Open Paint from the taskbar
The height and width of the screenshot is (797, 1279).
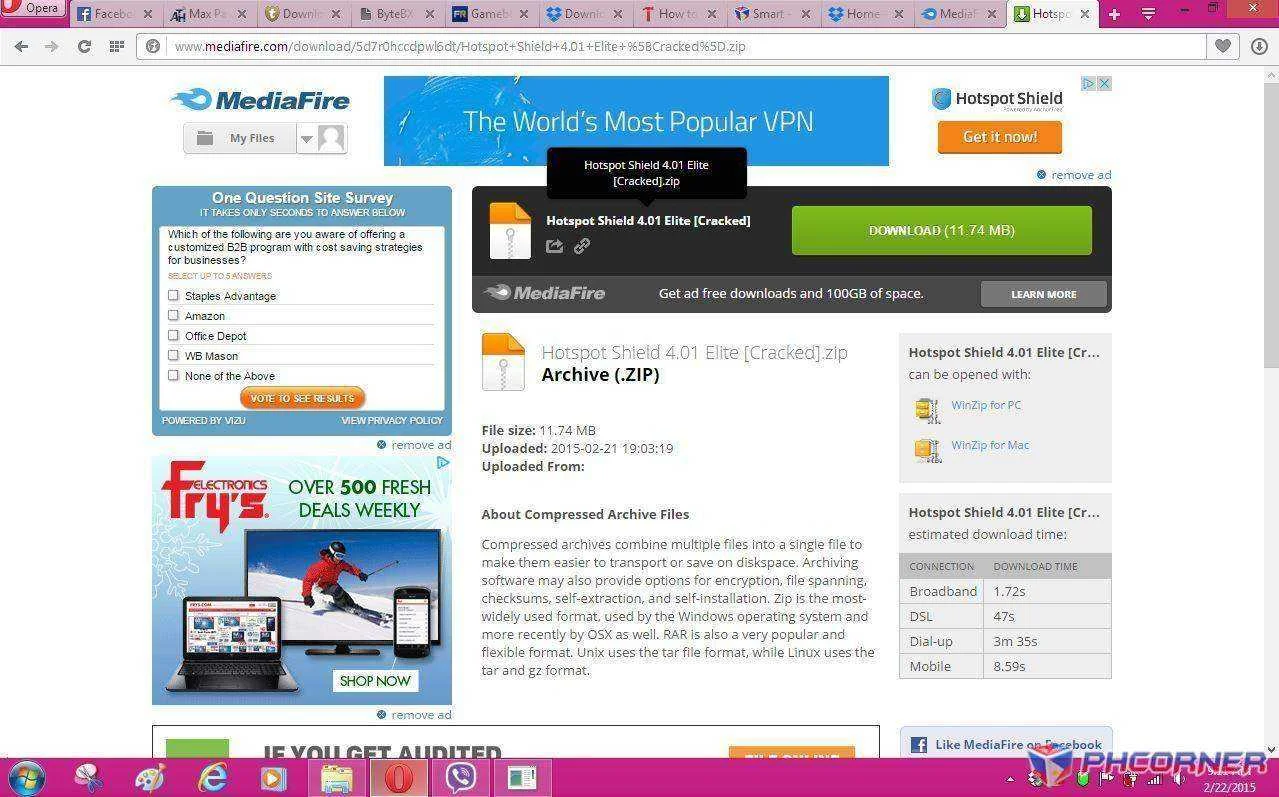tap(150, 778)
